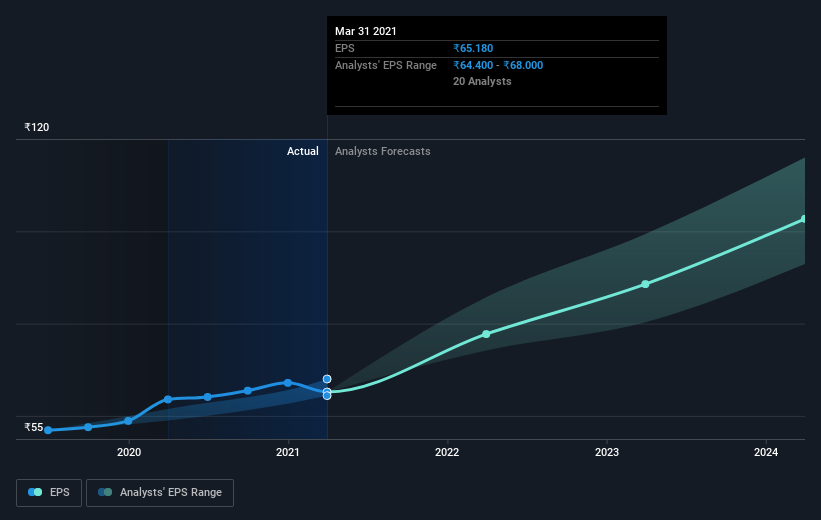The width and height of the screenshot is (821, 520).
Task: Select the 2024 forecast EPS data point
Action: pyautogui.click(x=804, y=219)
